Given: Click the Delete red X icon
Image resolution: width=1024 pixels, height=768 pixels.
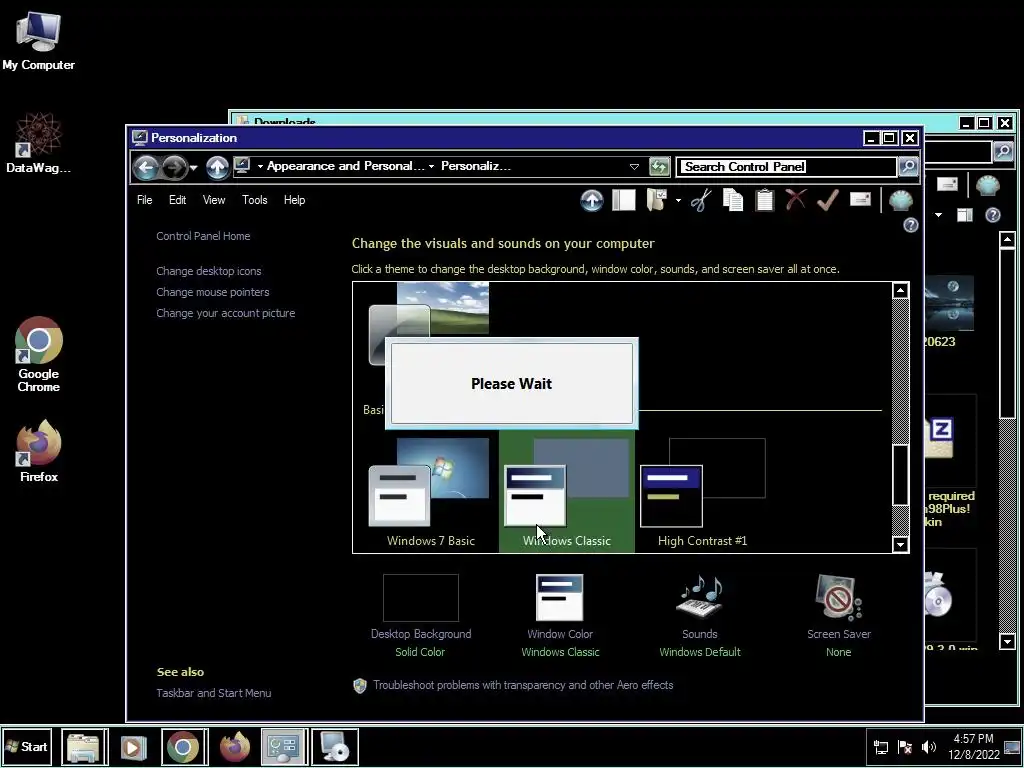Looking at the screenshot, I should point(795,200).
